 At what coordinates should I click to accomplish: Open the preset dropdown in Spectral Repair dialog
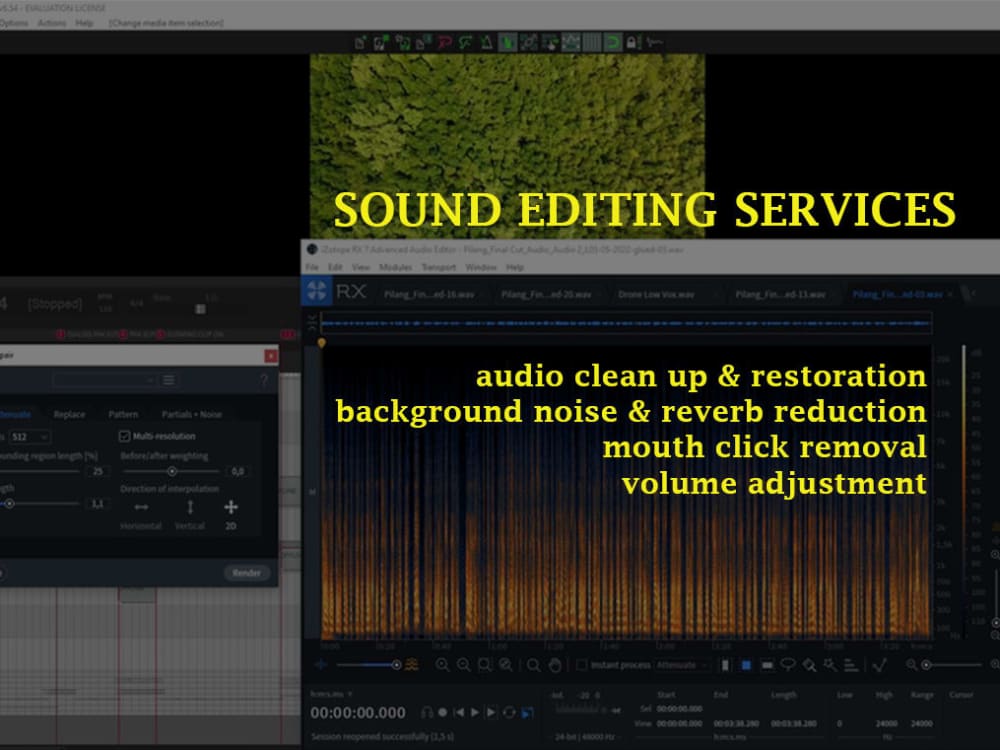click(x=105, y=380)
